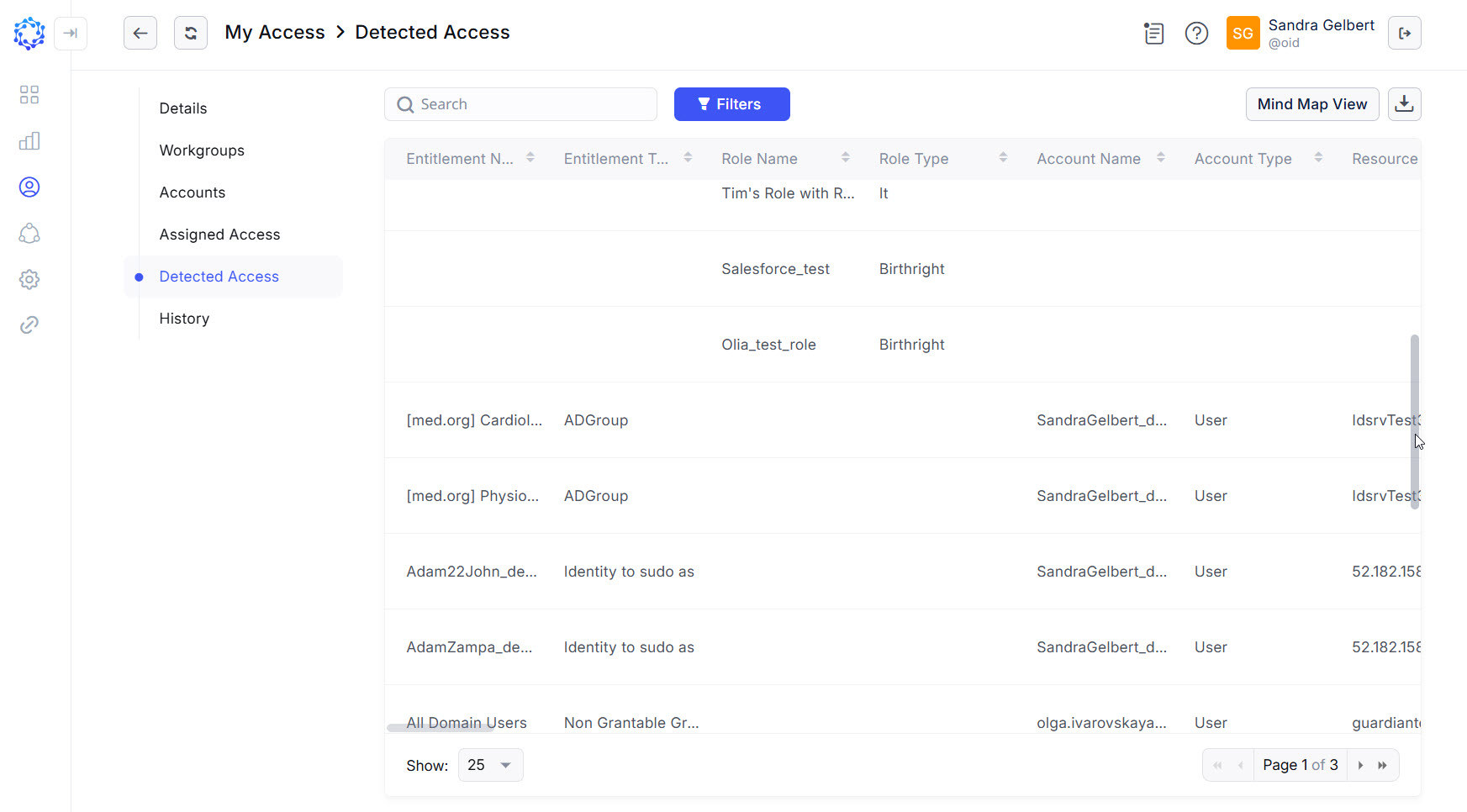This screenshot has height=812, width=1467.
Task: Click the Adam22John_de... entitlement cell
Action: point(472,572)
